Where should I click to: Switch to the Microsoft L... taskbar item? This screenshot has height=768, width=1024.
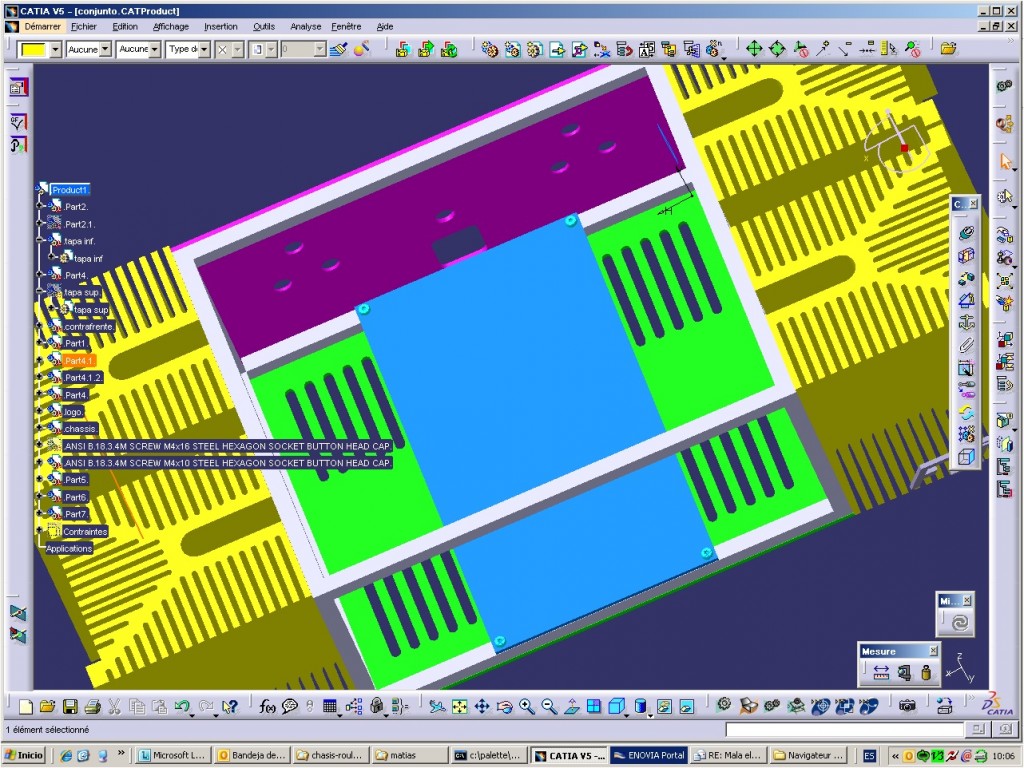coord(172,756)
